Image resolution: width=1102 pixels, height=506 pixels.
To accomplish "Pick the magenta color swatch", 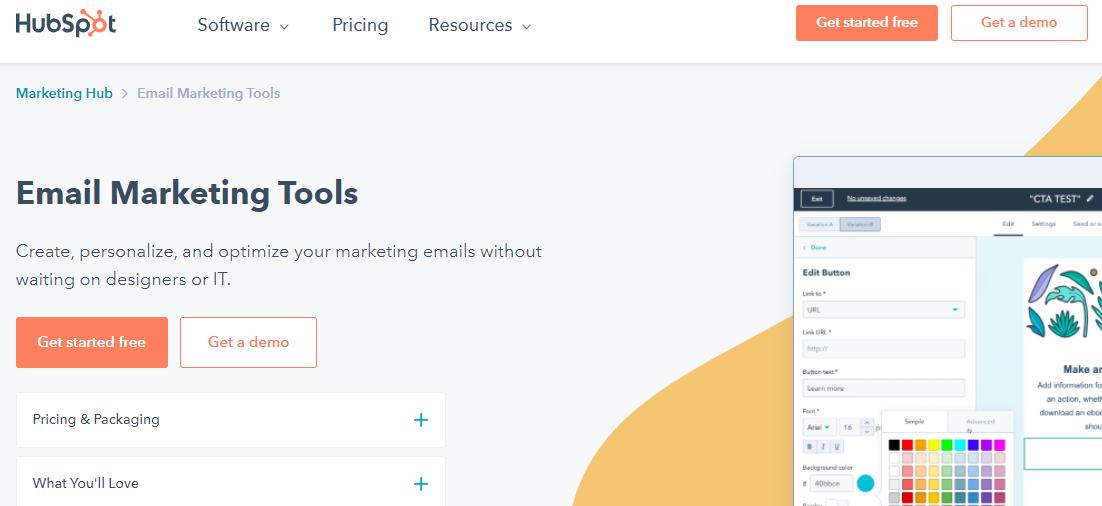I will (x=999, y=445).
